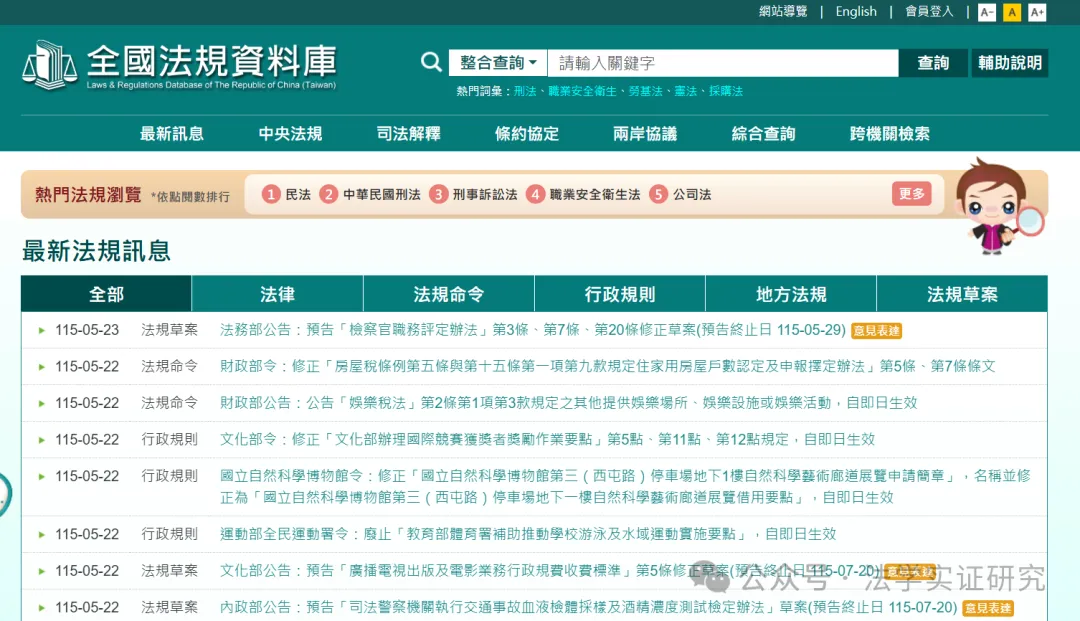The image size is (1080, 621).
Task: Click the 最新法規訊息 heading
Action: (96, 251)
